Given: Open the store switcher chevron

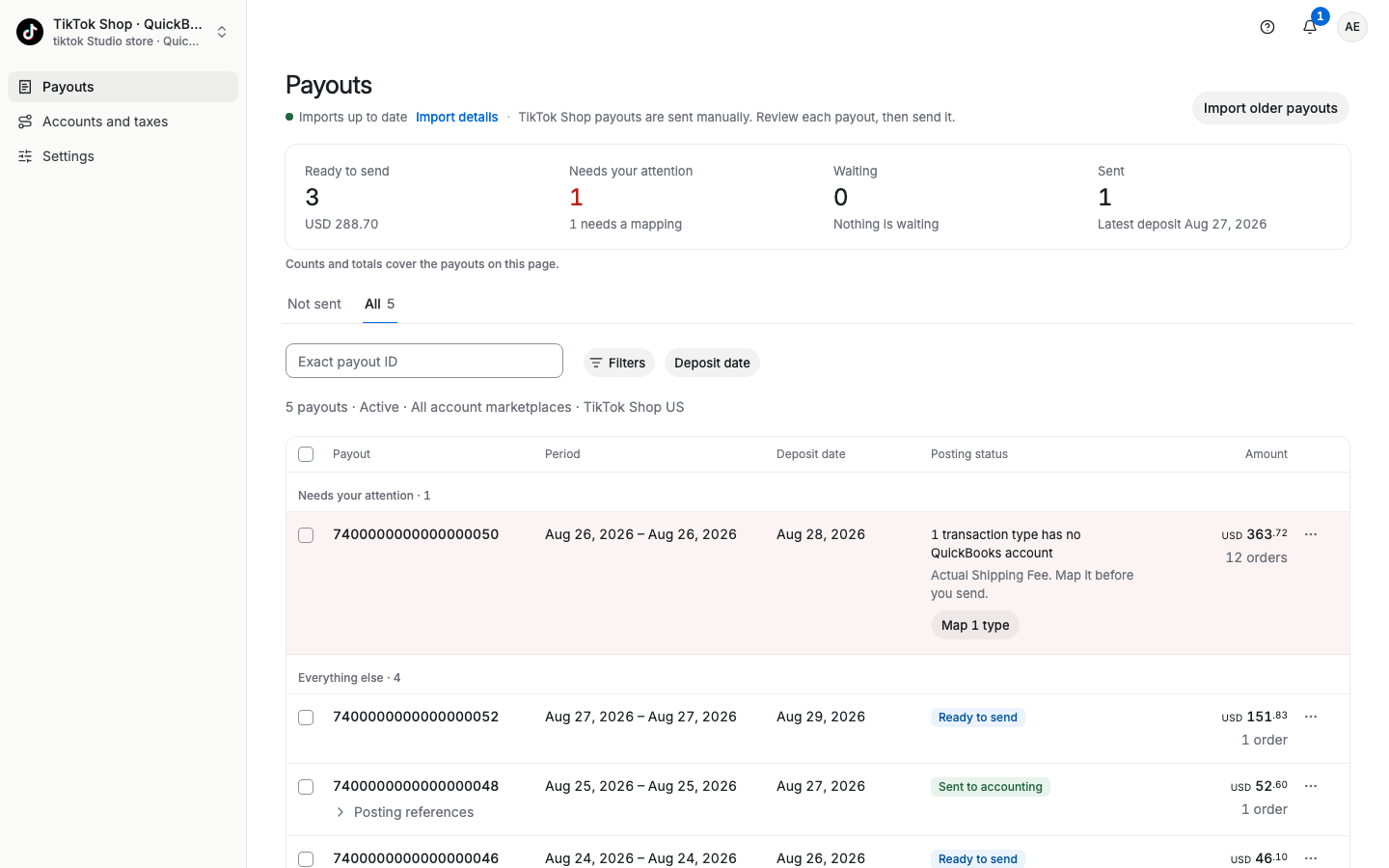Looking at the screenshot, I should click(x=222, y=32).
